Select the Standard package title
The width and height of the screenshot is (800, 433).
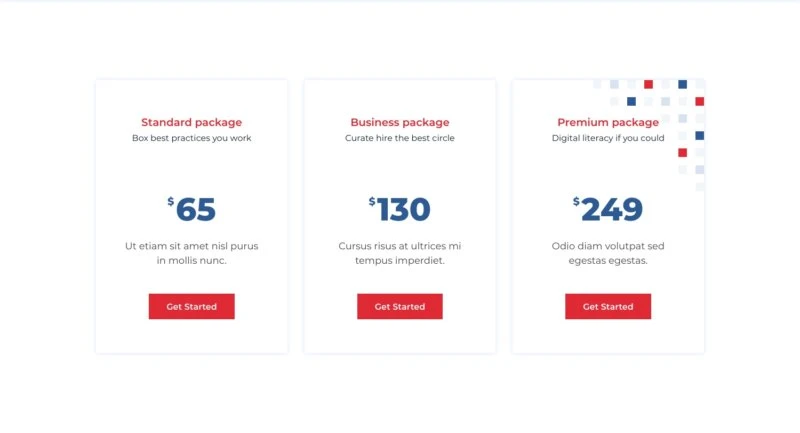click(x=191, y=122)
